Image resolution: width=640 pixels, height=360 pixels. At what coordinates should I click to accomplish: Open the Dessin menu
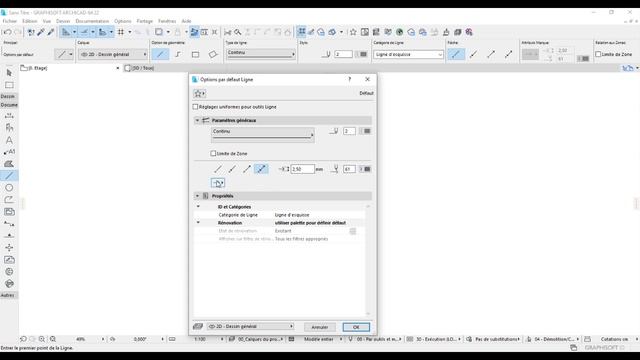click(x=63, y=21)
